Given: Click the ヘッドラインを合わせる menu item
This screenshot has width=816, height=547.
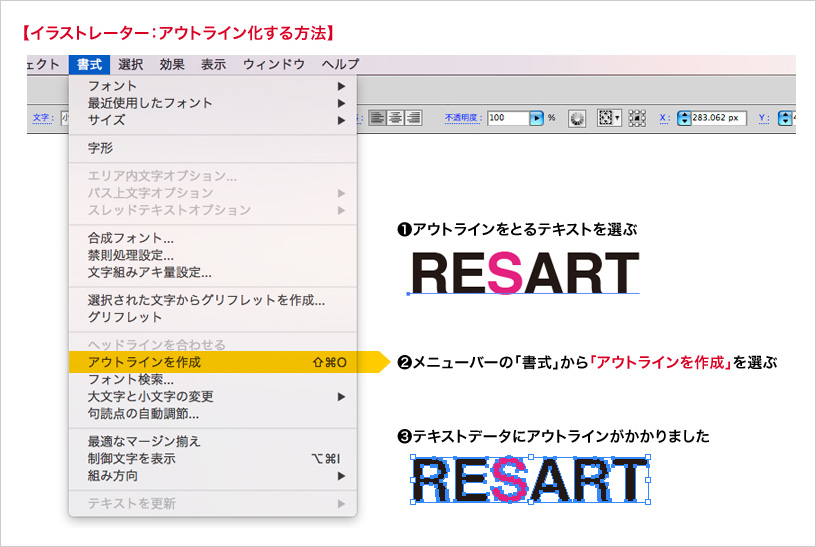Looking at the screenshot, I should tap(213, 345).
